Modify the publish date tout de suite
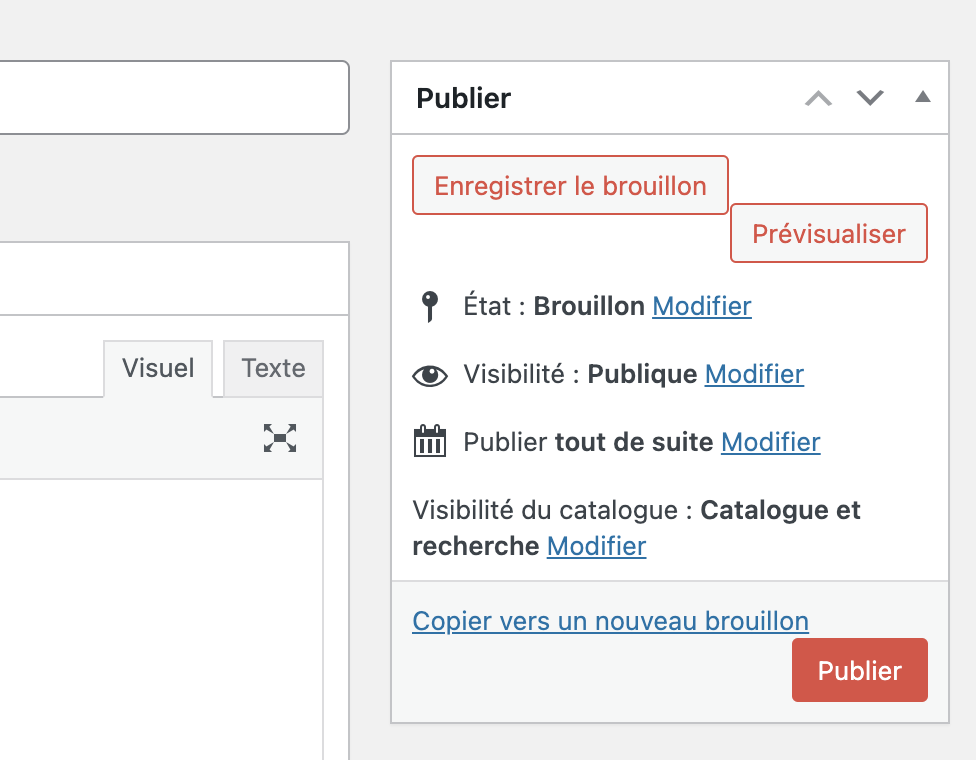The image size is (976, 760). tap(770, 442)
